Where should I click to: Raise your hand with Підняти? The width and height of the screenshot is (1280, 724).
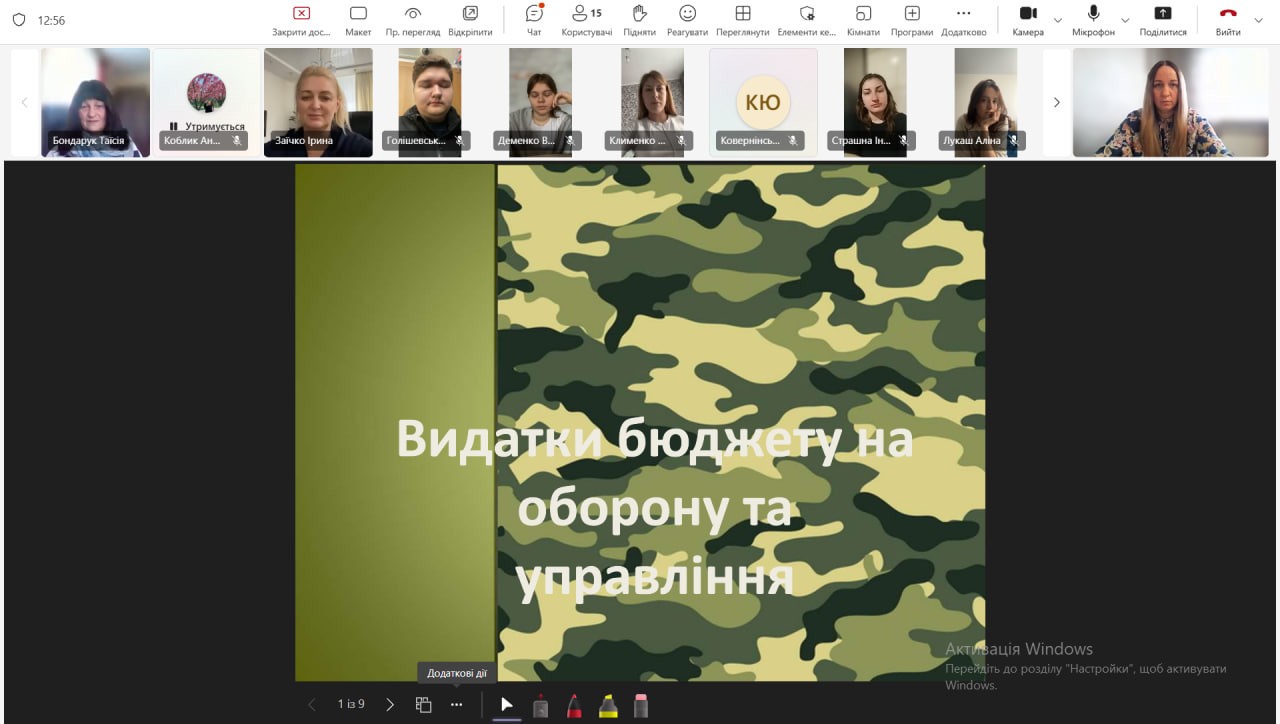(639, 20)
